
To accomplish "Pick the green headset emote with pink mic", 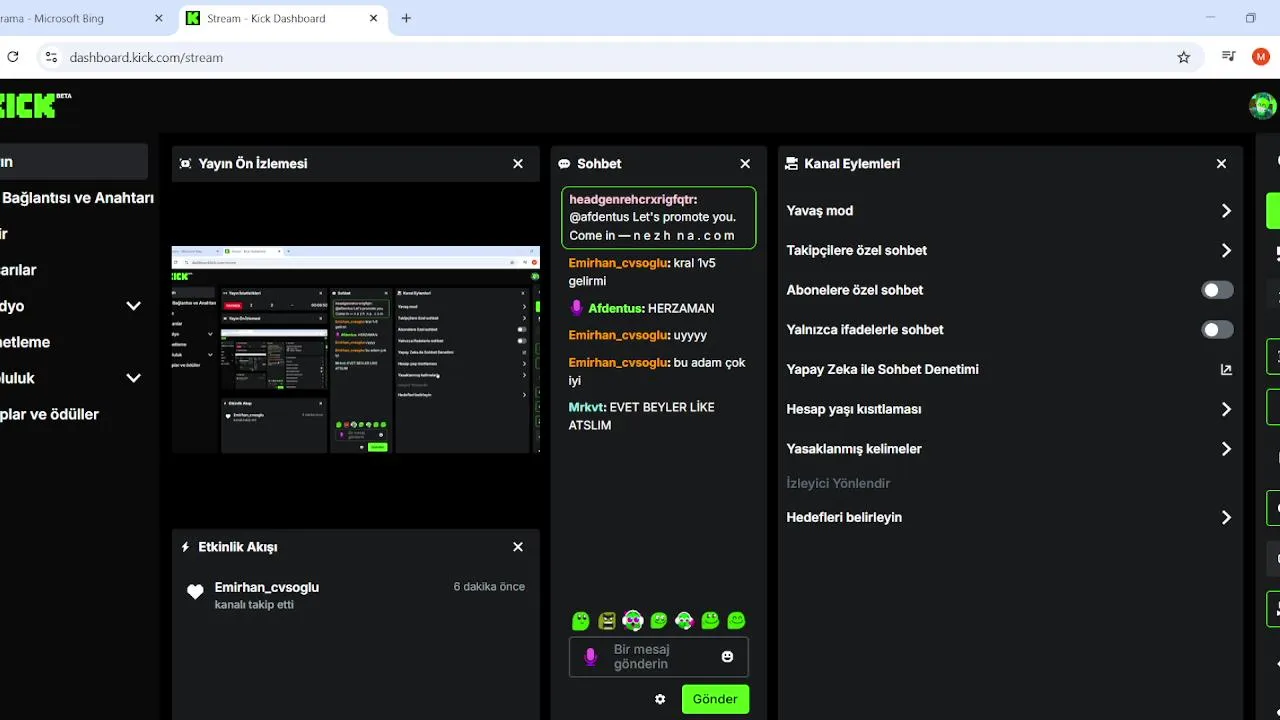I will (684, 621).
